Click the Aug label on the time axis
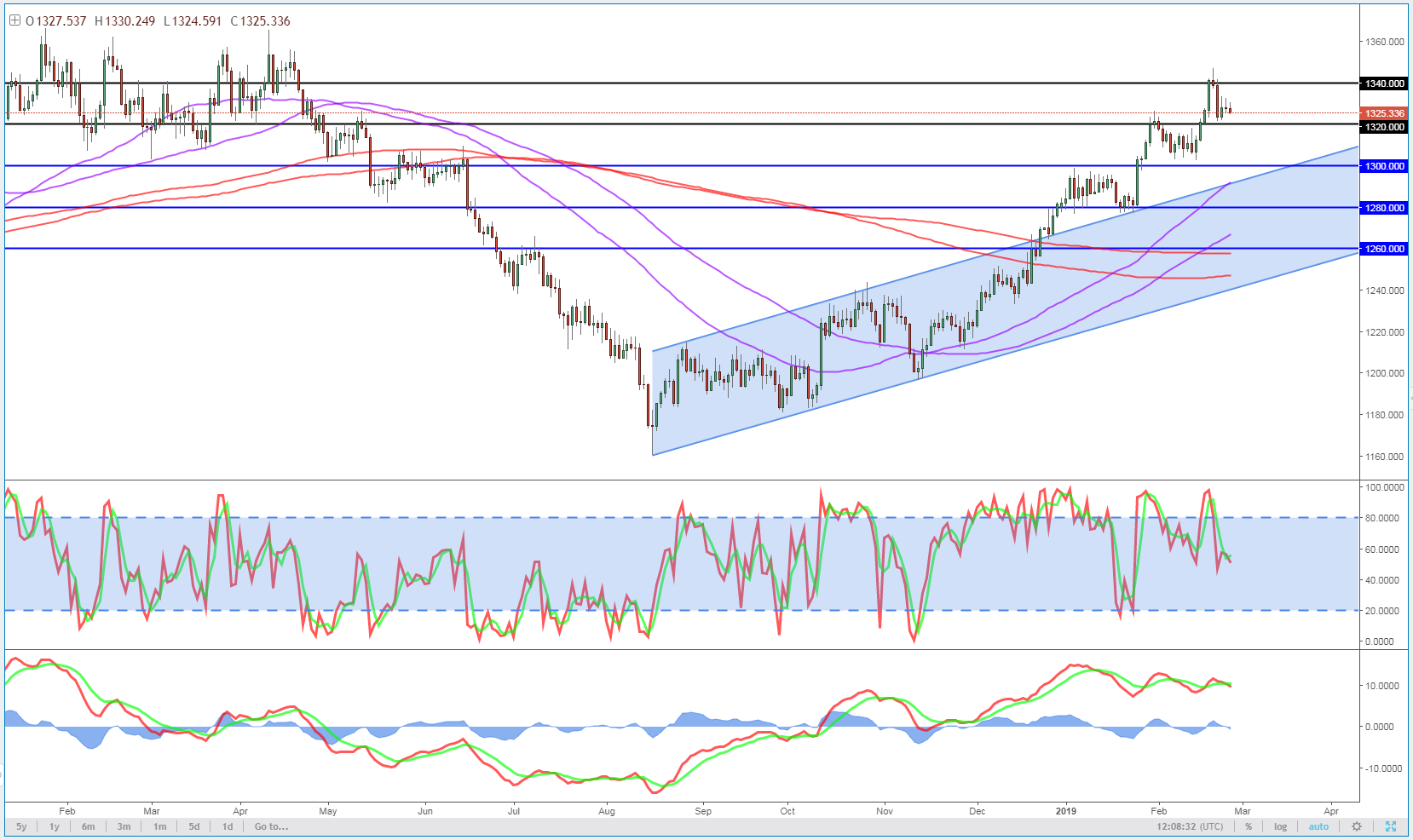 pos(607,811)
